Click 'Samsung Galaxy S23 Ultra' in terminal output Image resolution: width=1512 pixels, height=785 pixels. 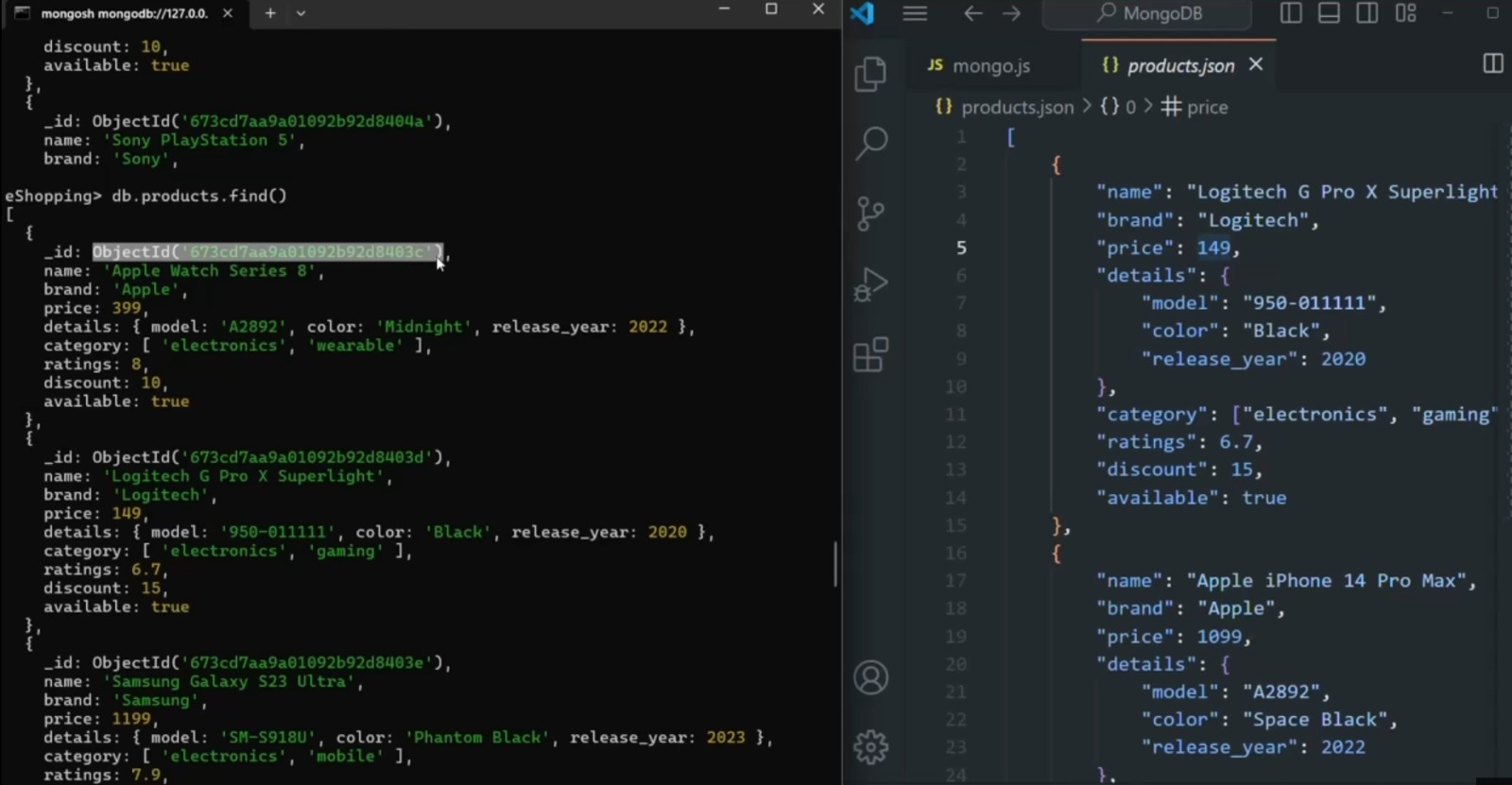tap(229, 682)
